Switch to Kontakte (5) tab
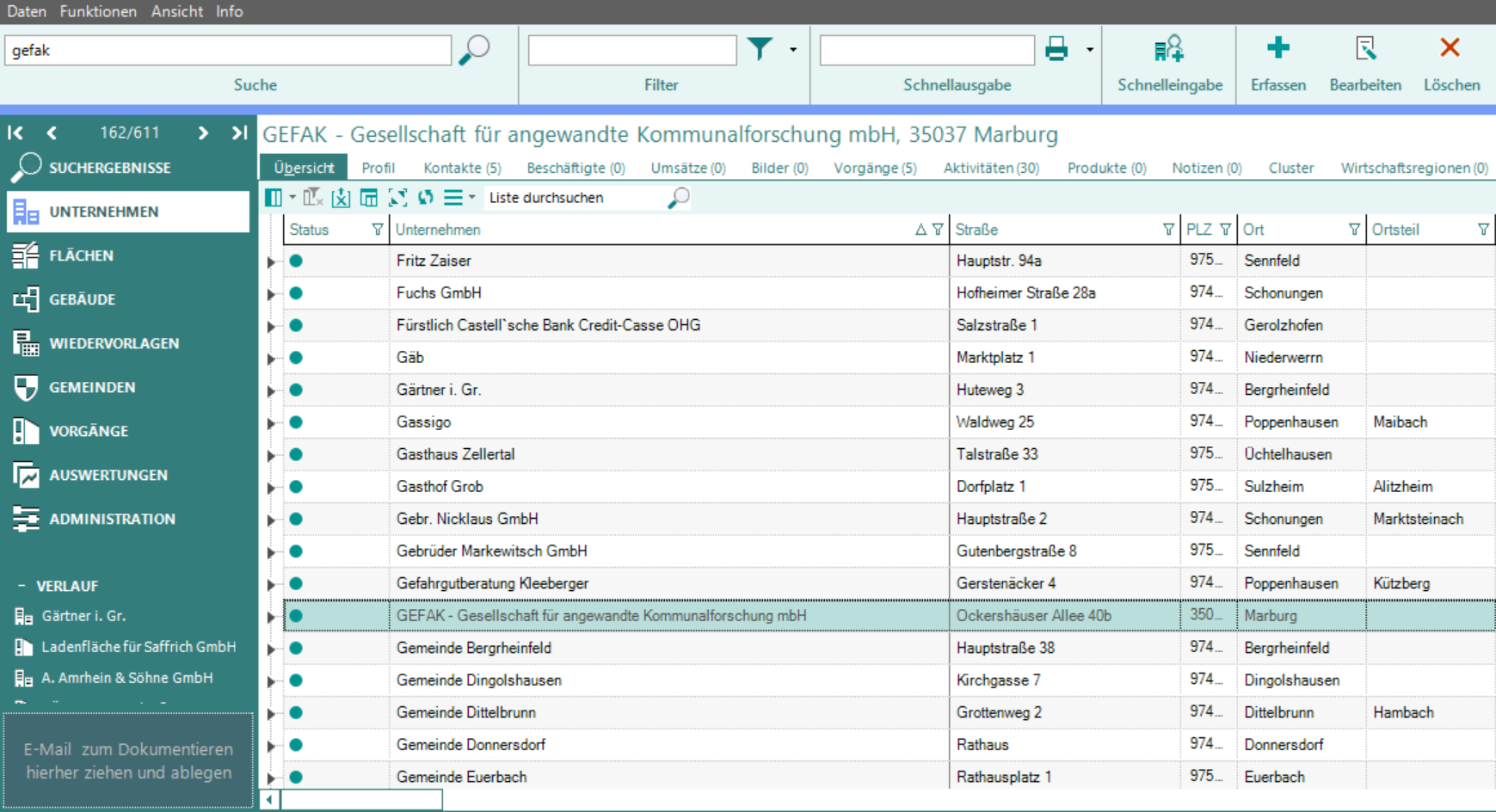This screenshot has height=812, width=1496. [x=462, y=168]
